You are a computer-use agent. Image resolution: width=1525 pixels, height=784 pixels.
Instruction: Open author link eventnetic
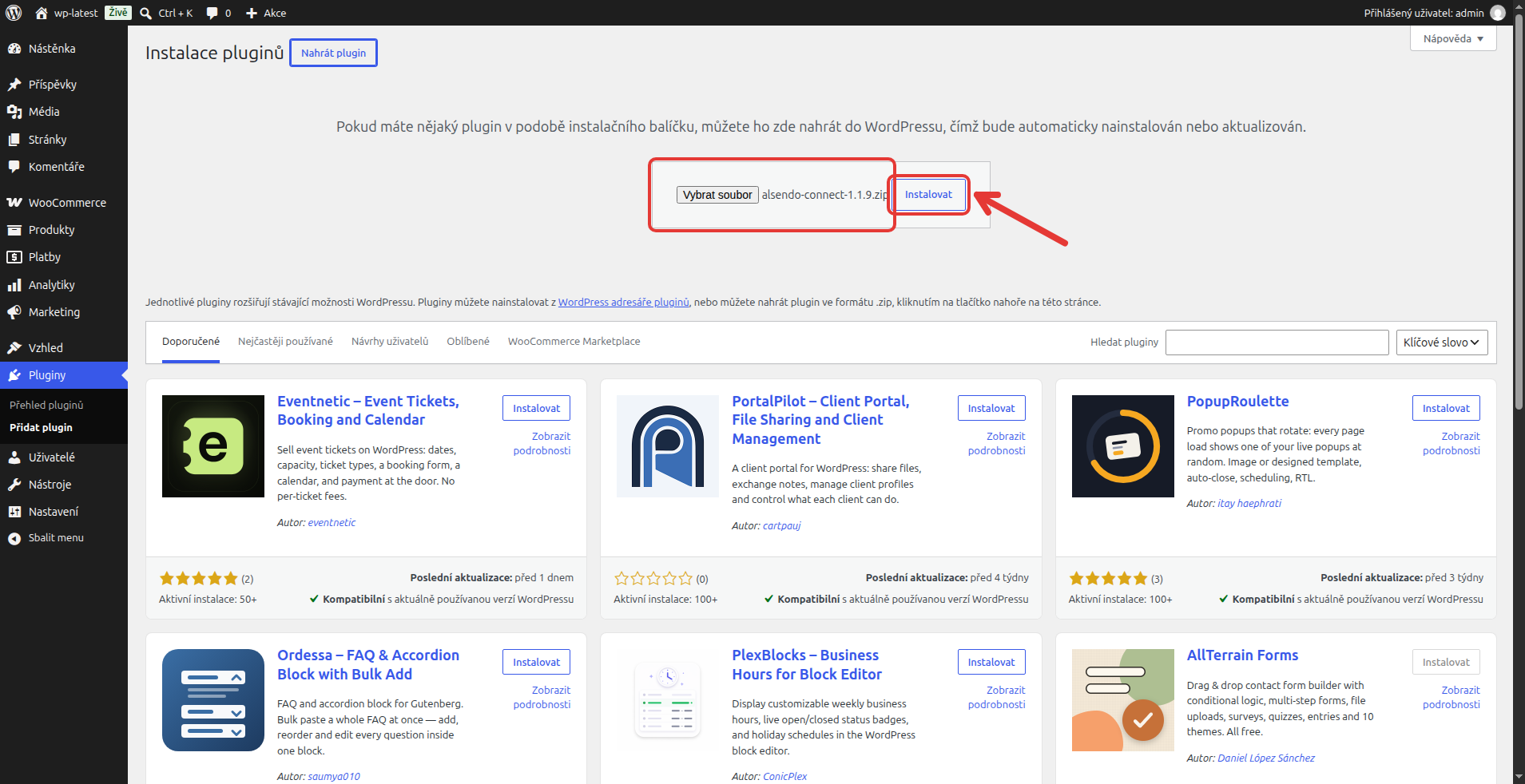point(332,523)
